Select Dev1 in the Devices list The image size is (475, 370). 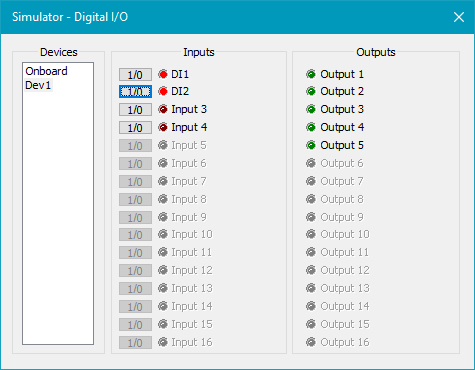pyautogui.click(x=38, y=85)
